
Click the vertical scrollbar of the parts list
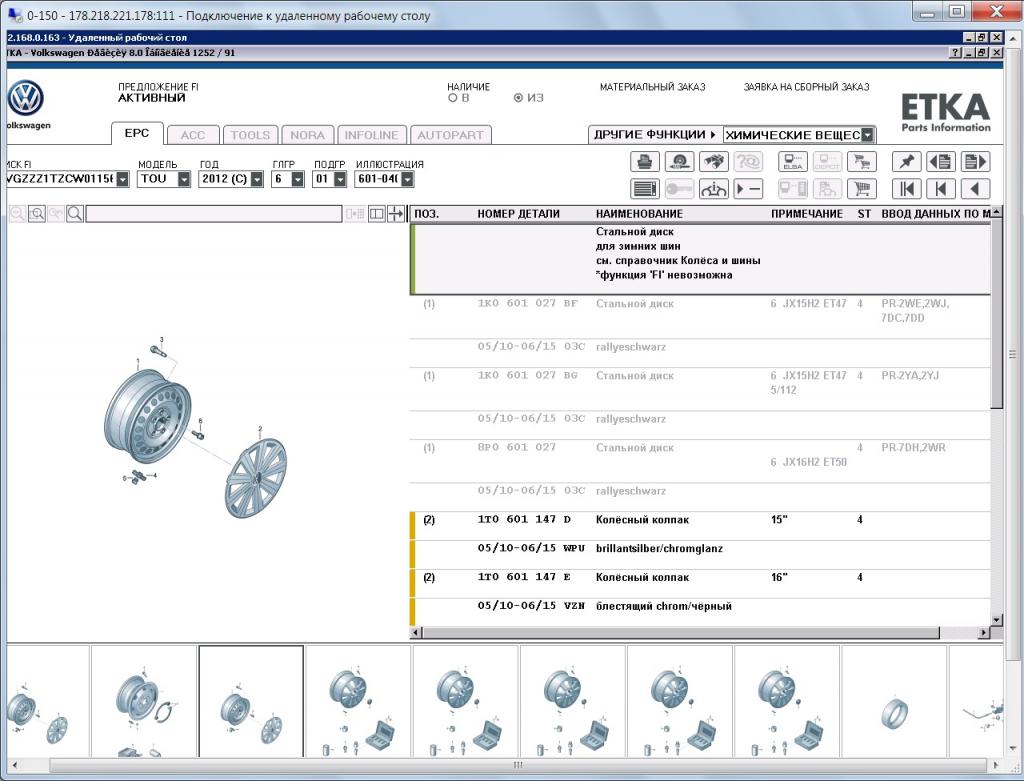[996, 417]
